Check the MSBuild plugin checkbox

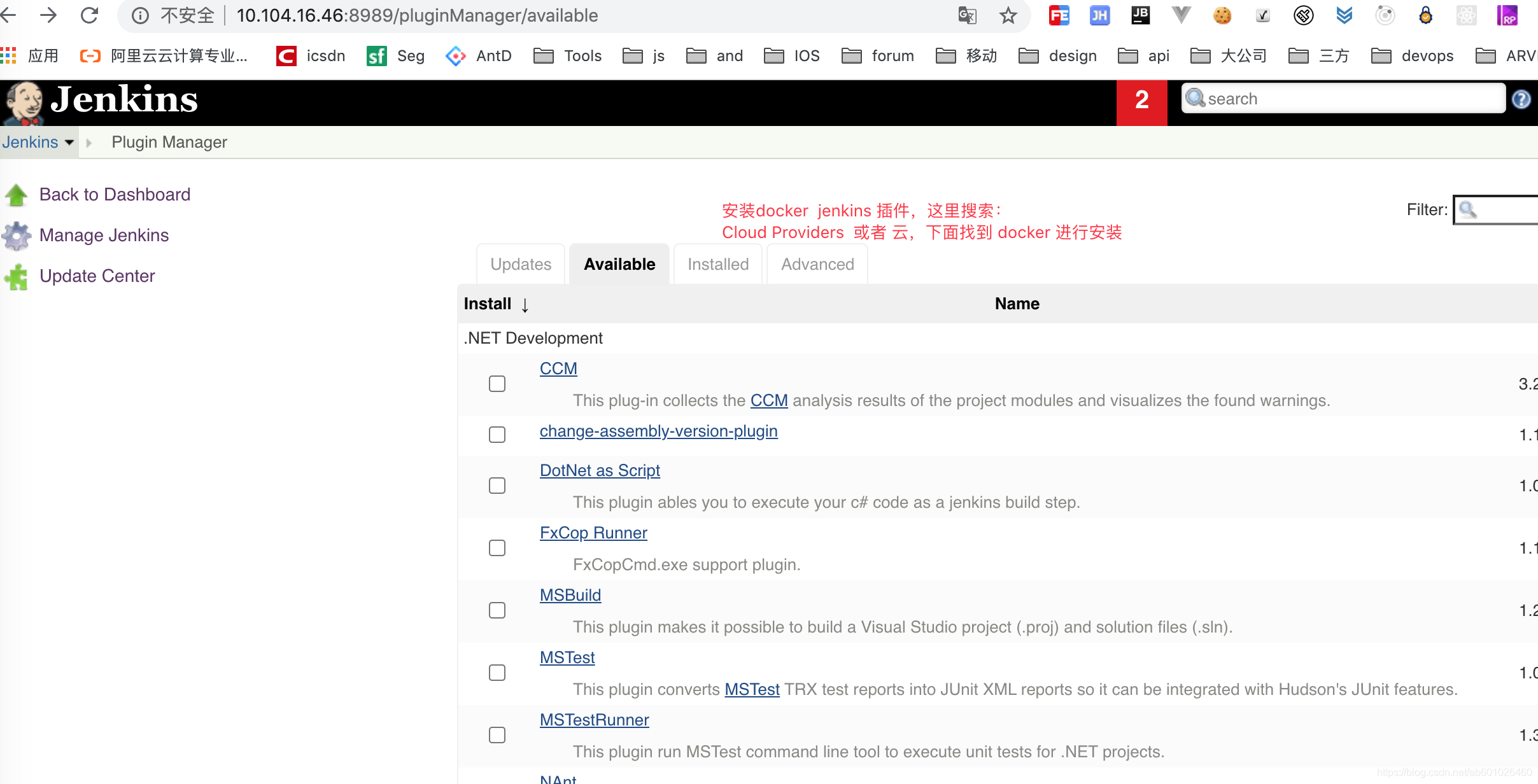click(x=497, y=610)
